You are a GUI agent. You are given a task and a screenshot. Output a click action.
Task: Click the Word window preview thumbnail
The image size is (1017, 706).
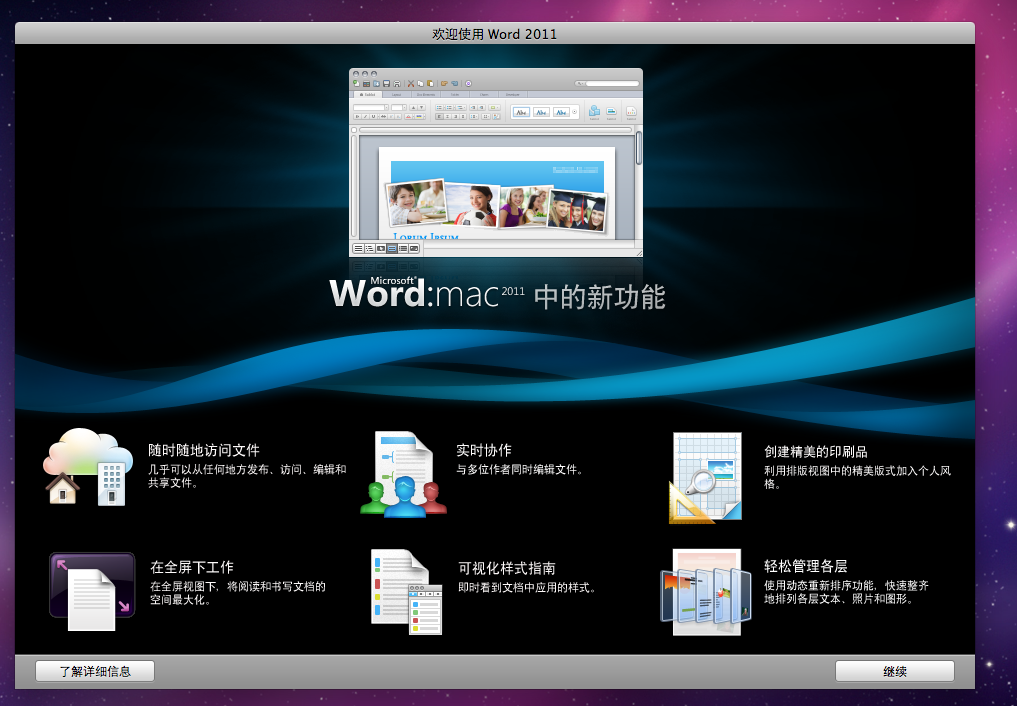[x=496, y=162]
